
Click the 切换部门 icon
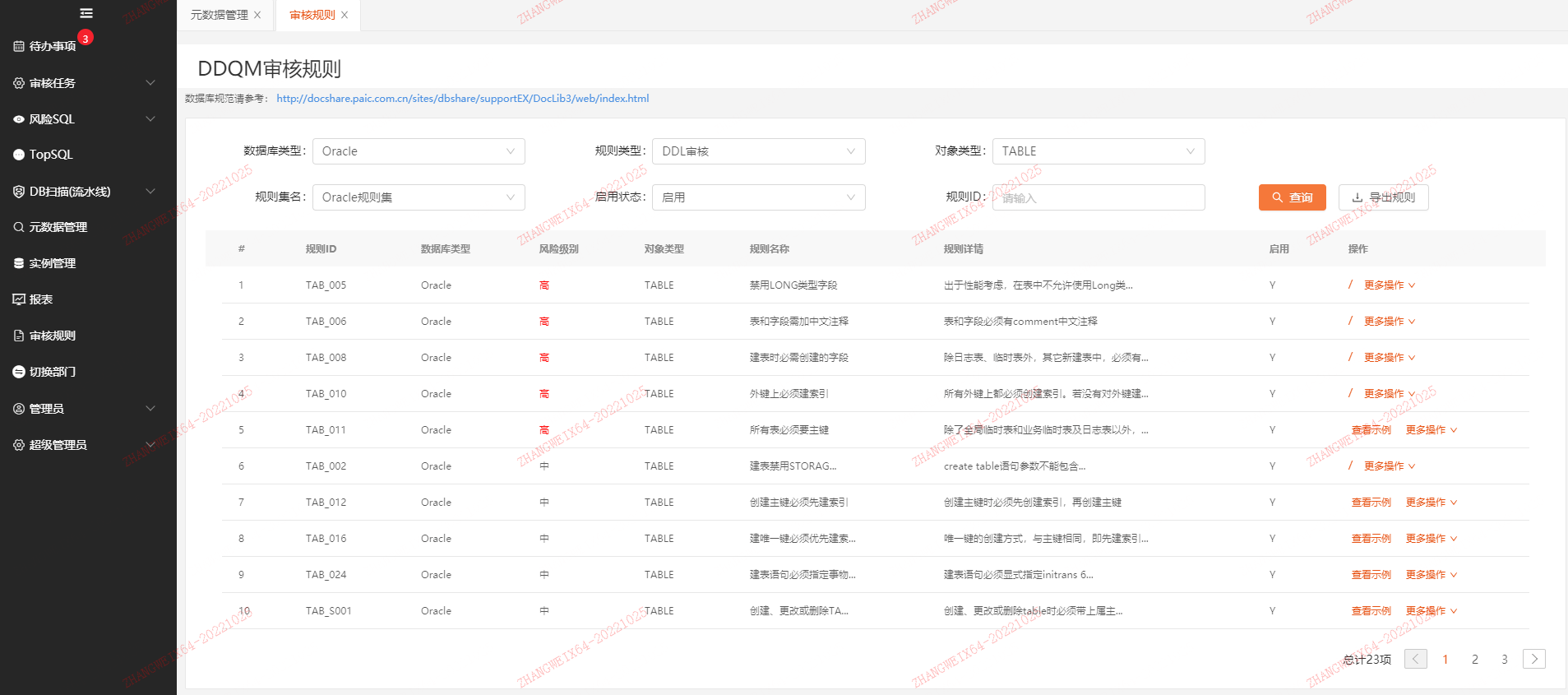coord(19,372)
